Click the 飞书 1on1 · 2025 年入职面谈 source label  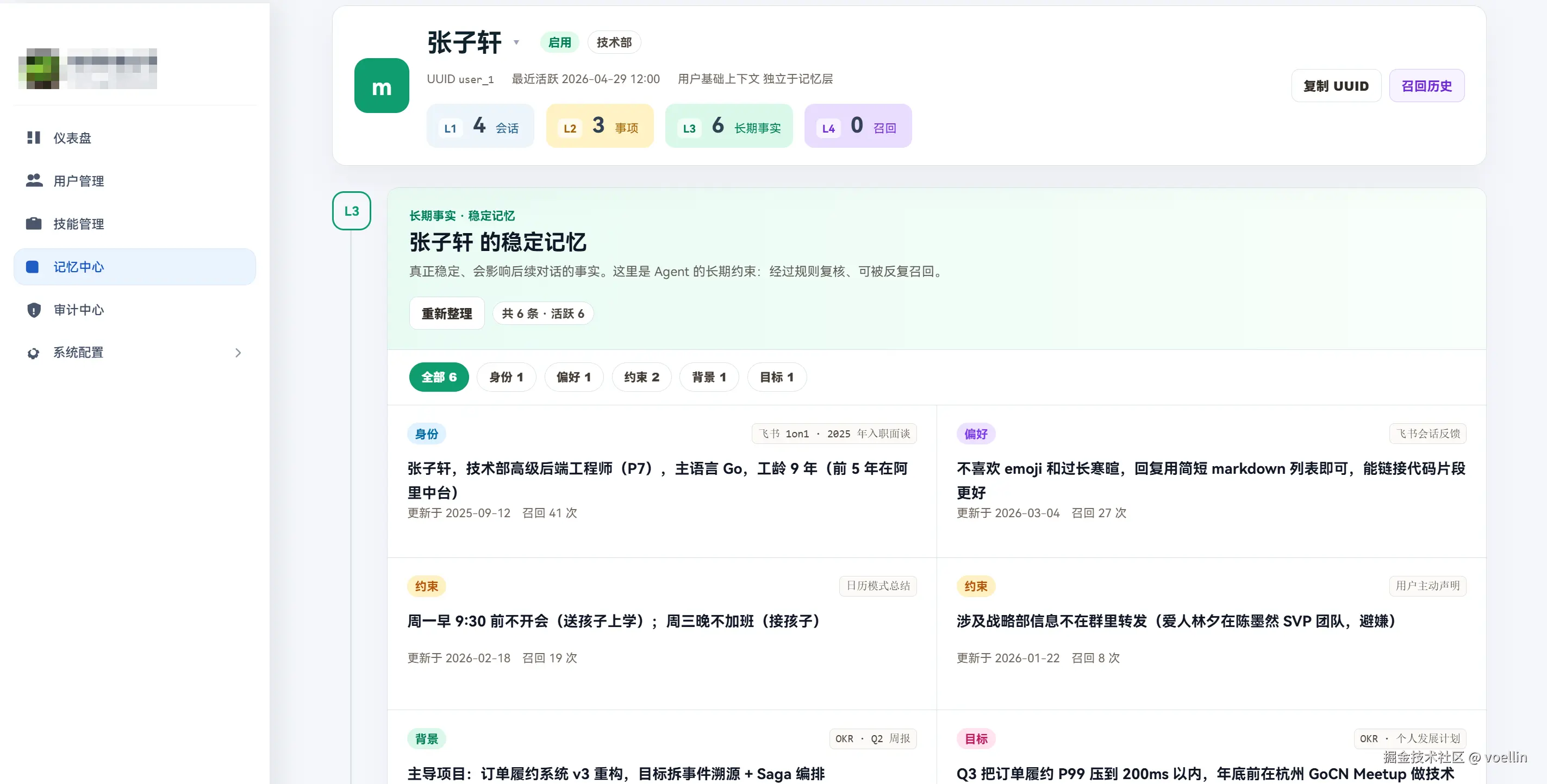834,434
